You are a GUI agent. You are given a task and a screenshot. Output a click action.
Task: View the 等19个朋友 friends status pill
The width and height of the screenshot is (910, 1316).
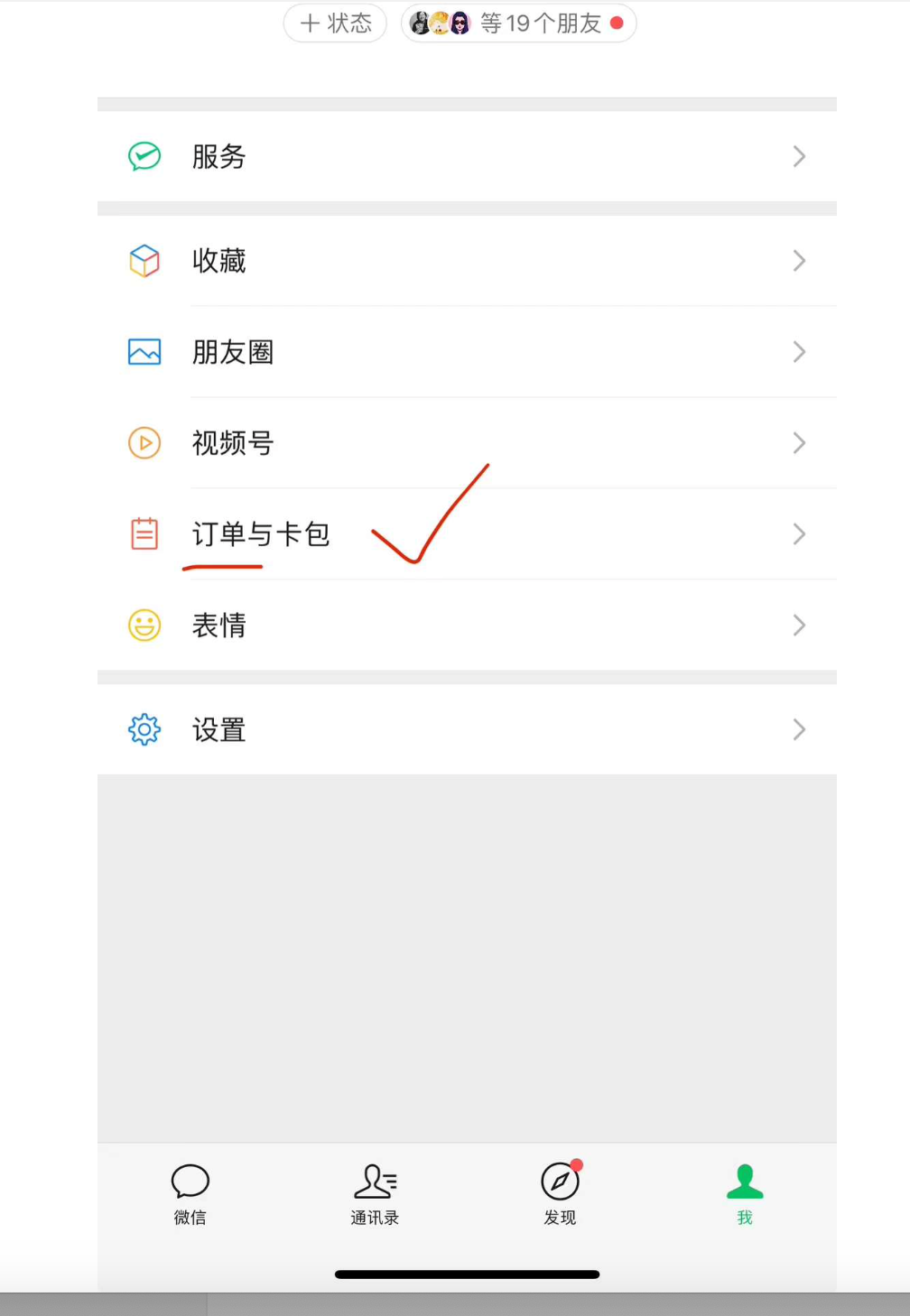point(519,23)
